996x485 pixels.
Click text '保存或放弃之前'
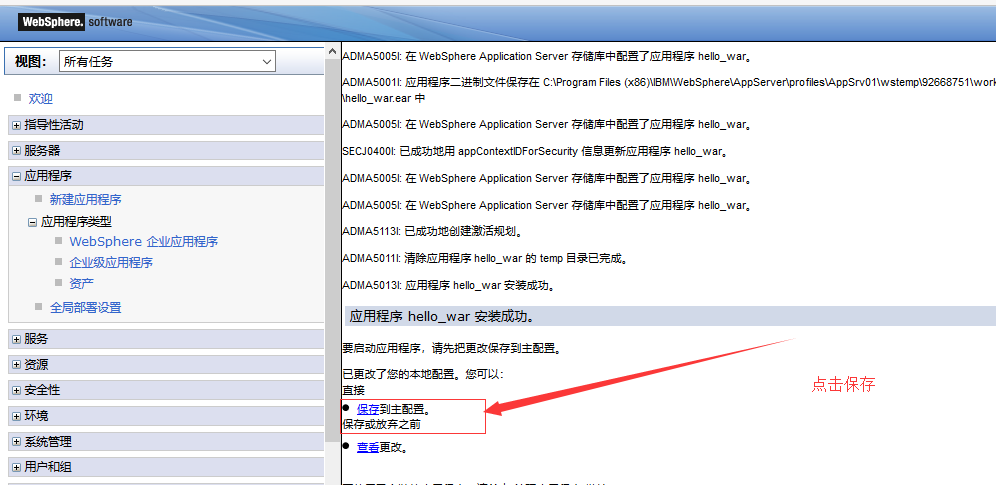pyautogui.click(x=381, y=424)
